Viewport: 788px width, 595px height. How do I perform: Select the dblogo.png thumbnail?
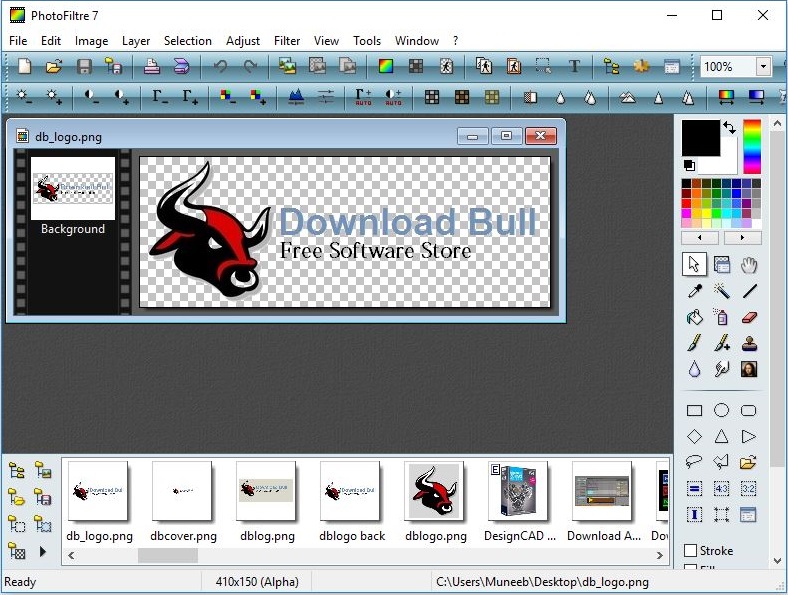pos(435,490)
